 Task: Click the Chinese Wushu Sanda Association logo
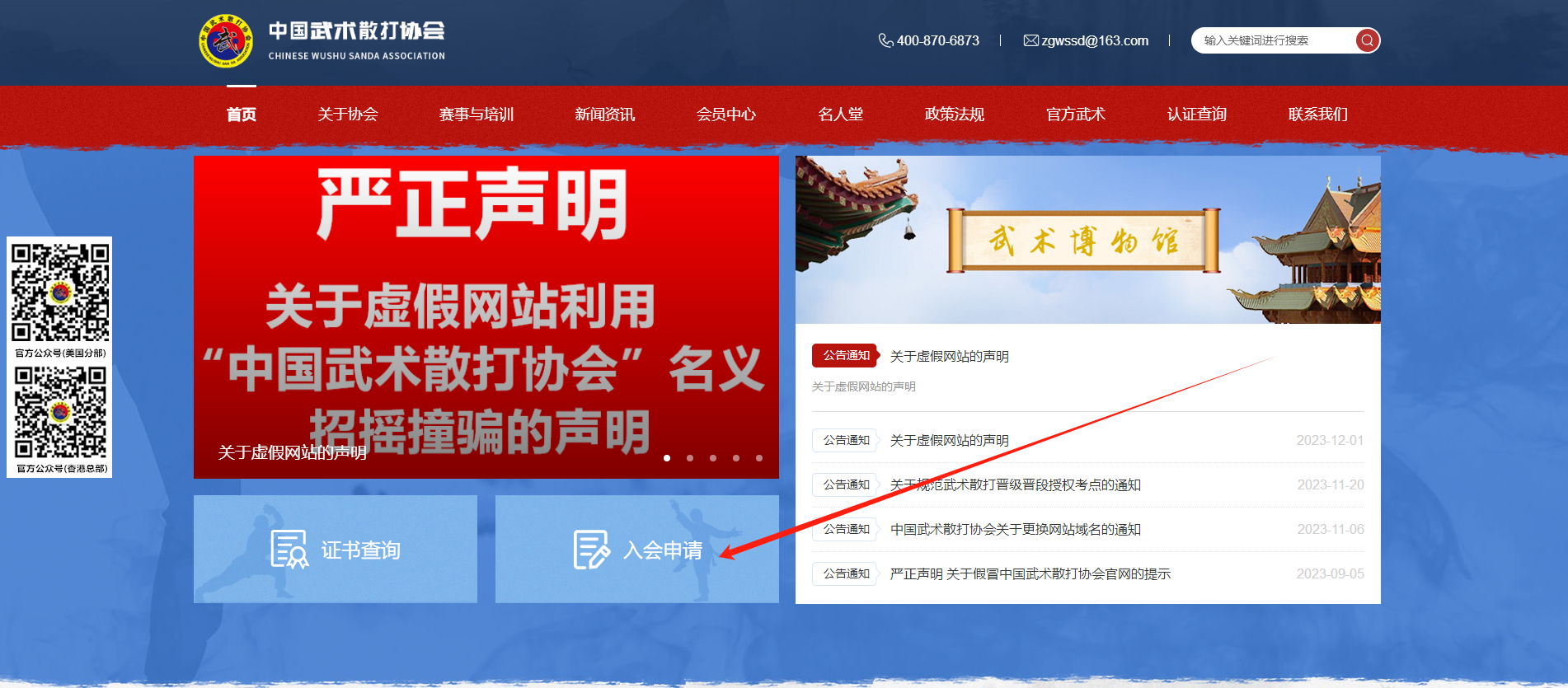tap(226, 40)
